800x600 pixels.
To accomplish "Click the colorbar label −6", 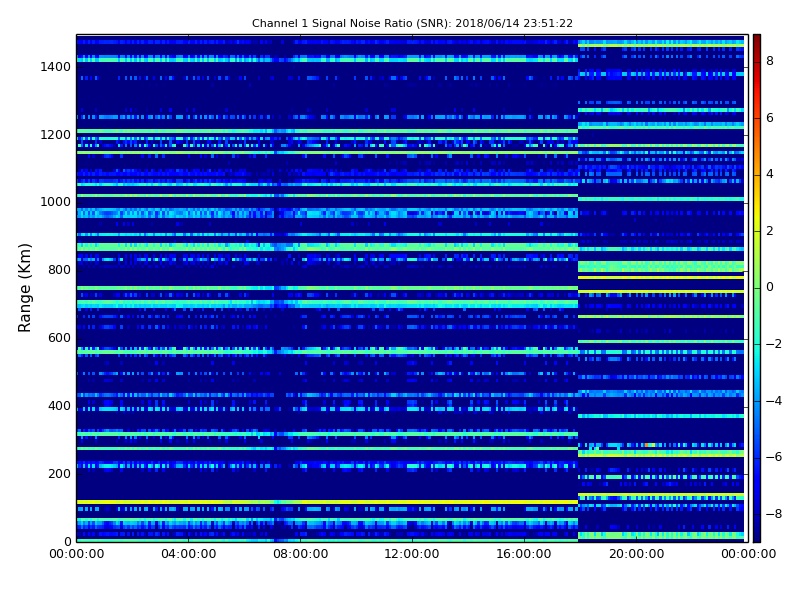I will [774, 457].
